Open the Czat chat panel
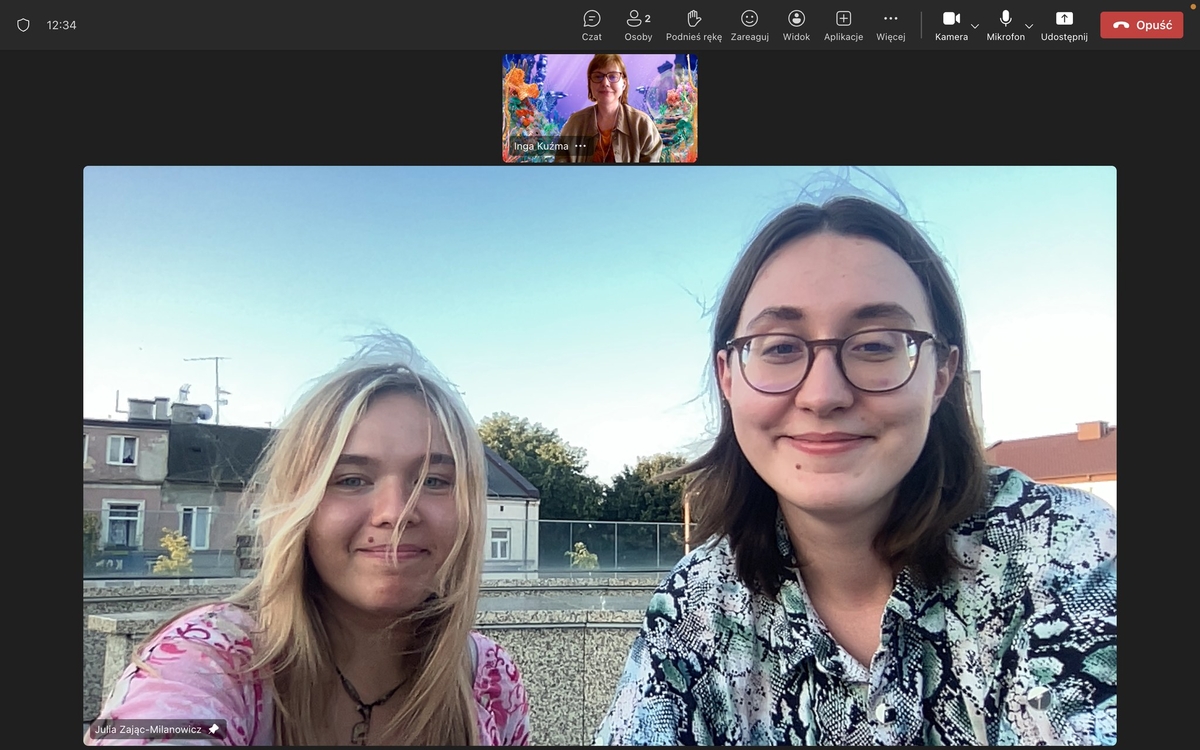1200x750 pixels. pos(592,25)
